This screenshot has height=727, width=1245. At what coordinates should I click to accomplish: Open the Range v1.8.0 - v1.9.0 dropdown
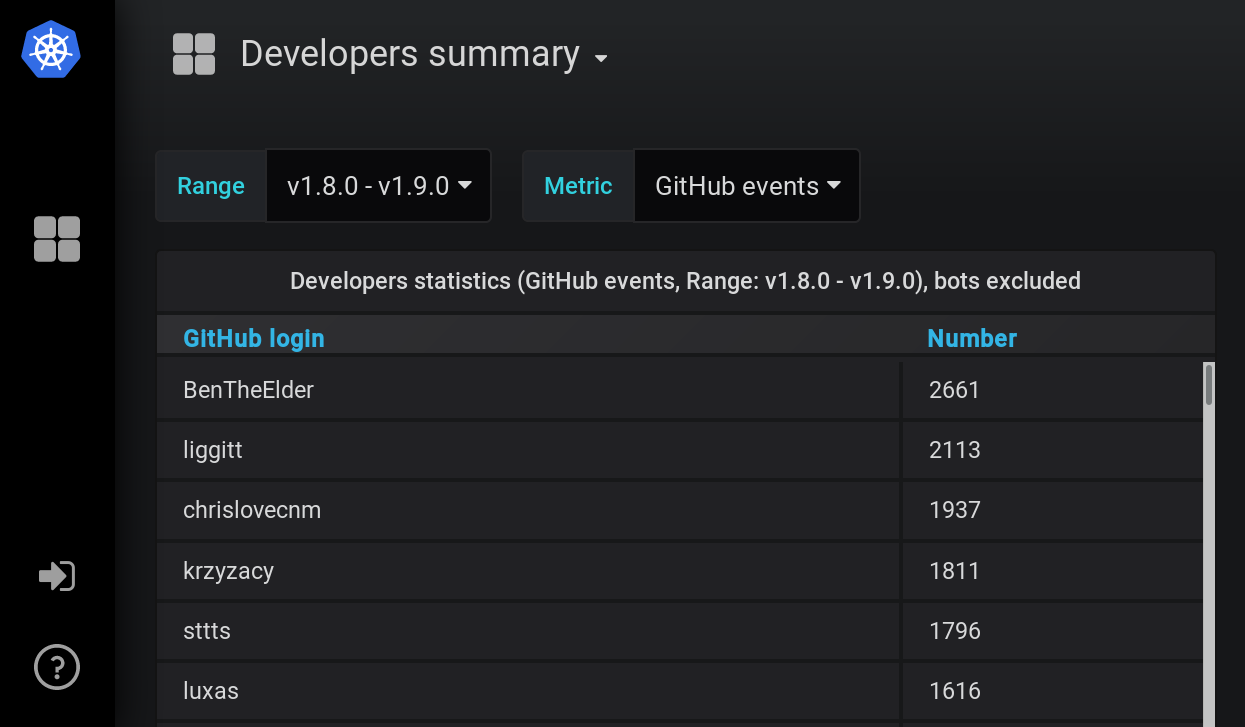point(379,186)
